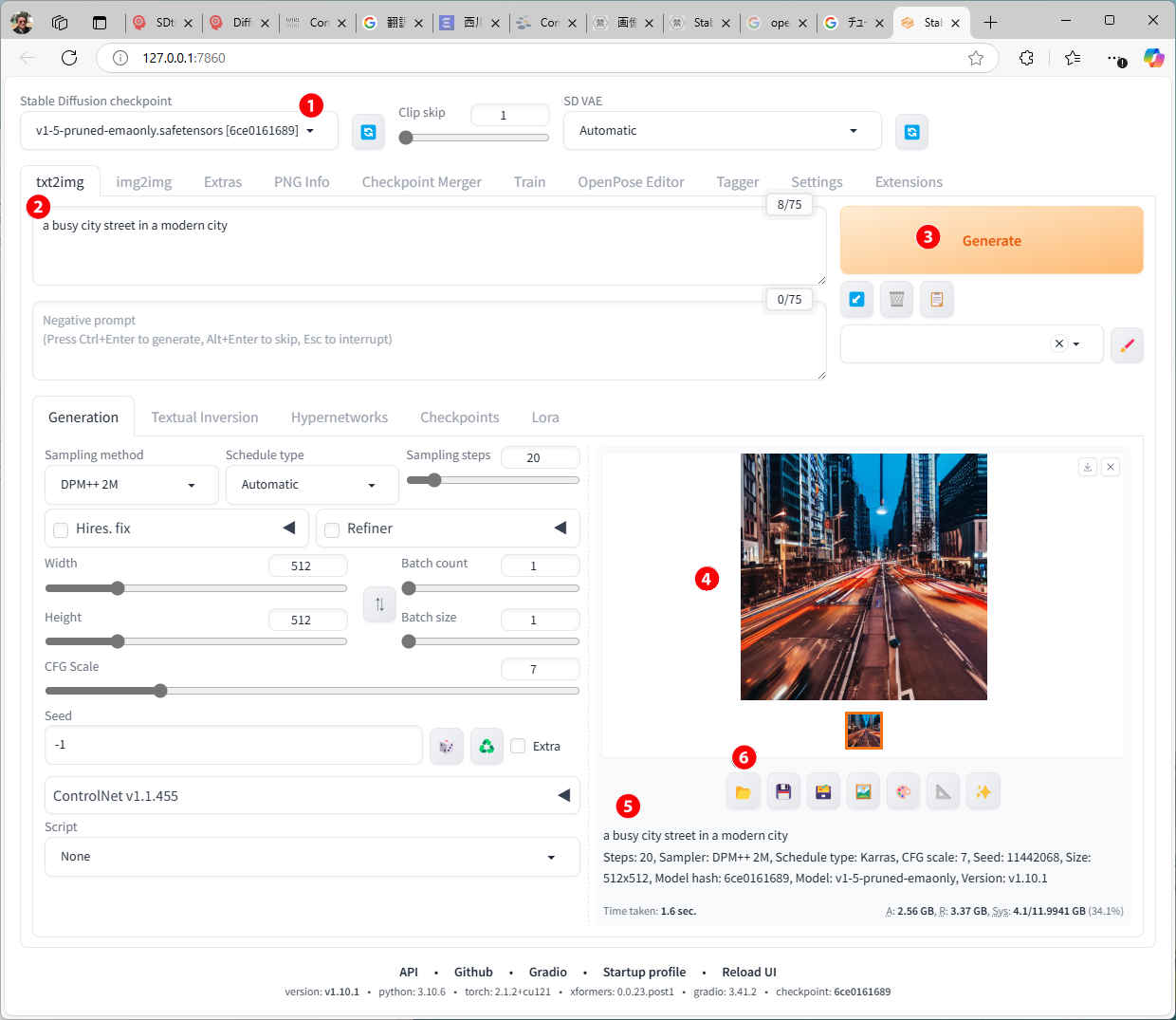Screen dimensions: 1176x1020
Task: Reuse seed with the green recycle icon
Action: [x=487, y=747]
